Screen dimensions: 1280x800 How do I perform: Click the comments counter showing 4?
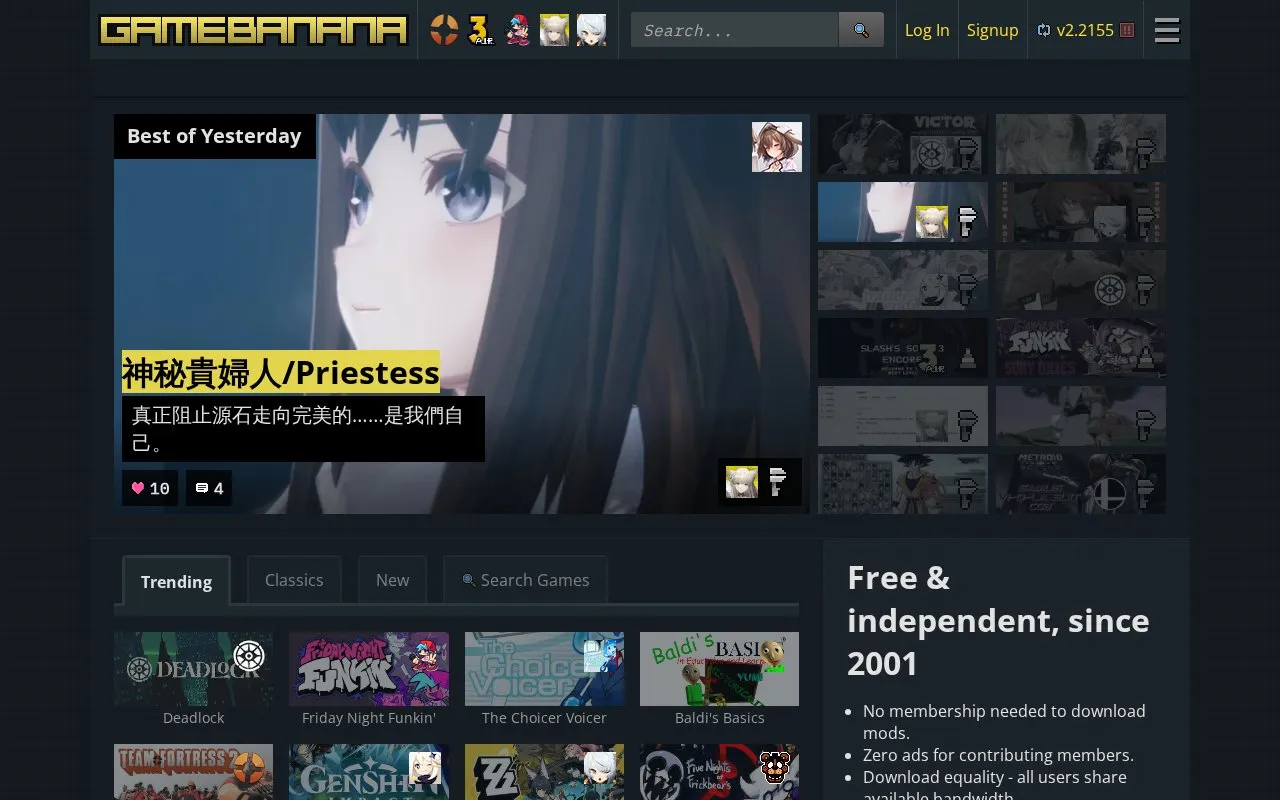click(209, 488)
